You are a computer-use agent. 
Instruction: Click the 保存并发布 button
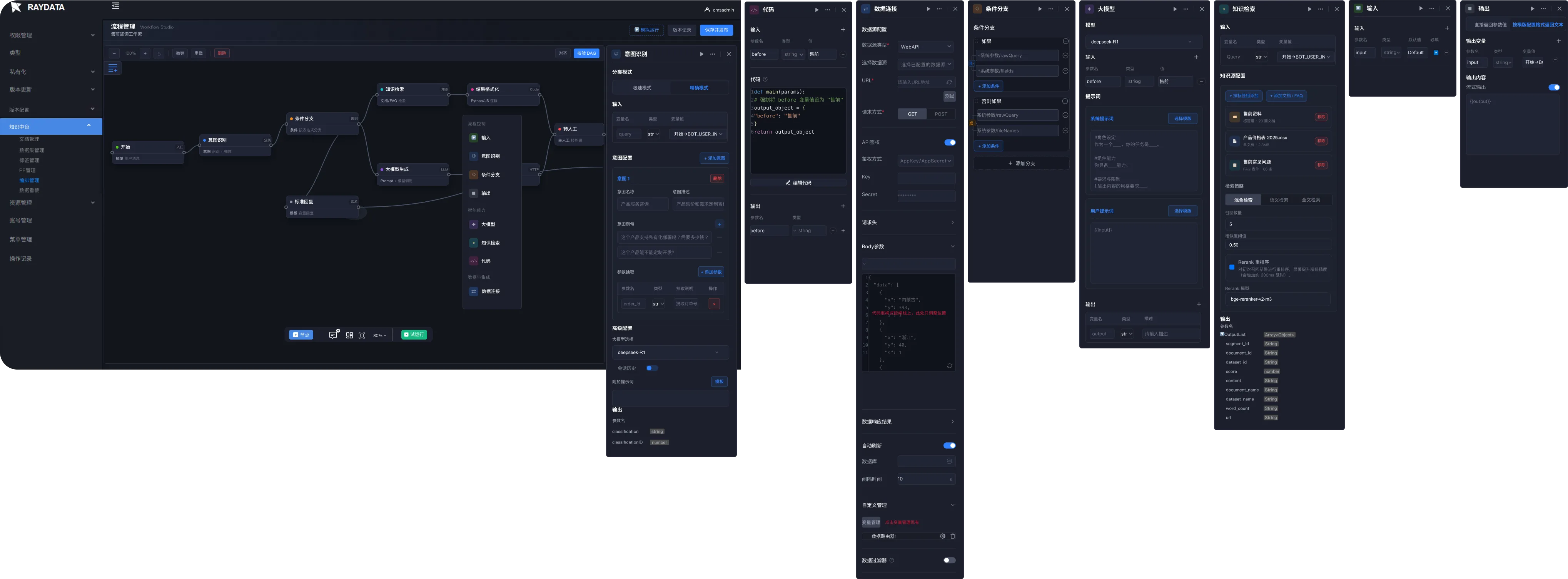click(716, 30)
